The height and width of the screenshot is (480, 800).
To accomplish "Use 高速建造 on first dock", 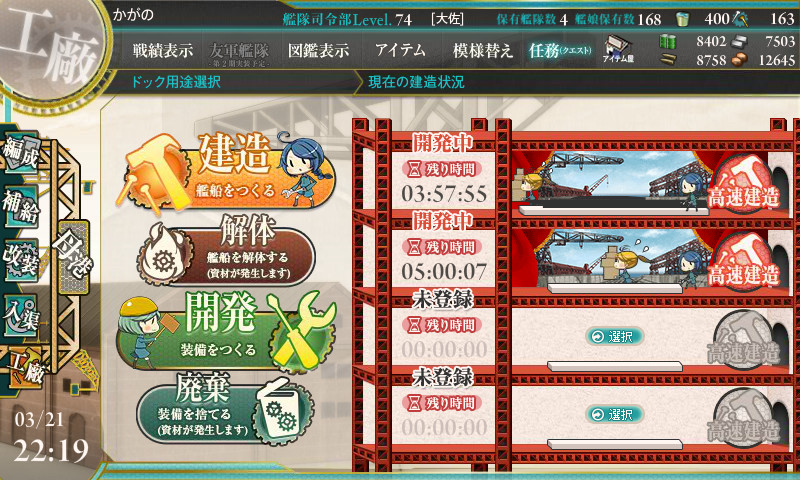I will click(744, 184).
